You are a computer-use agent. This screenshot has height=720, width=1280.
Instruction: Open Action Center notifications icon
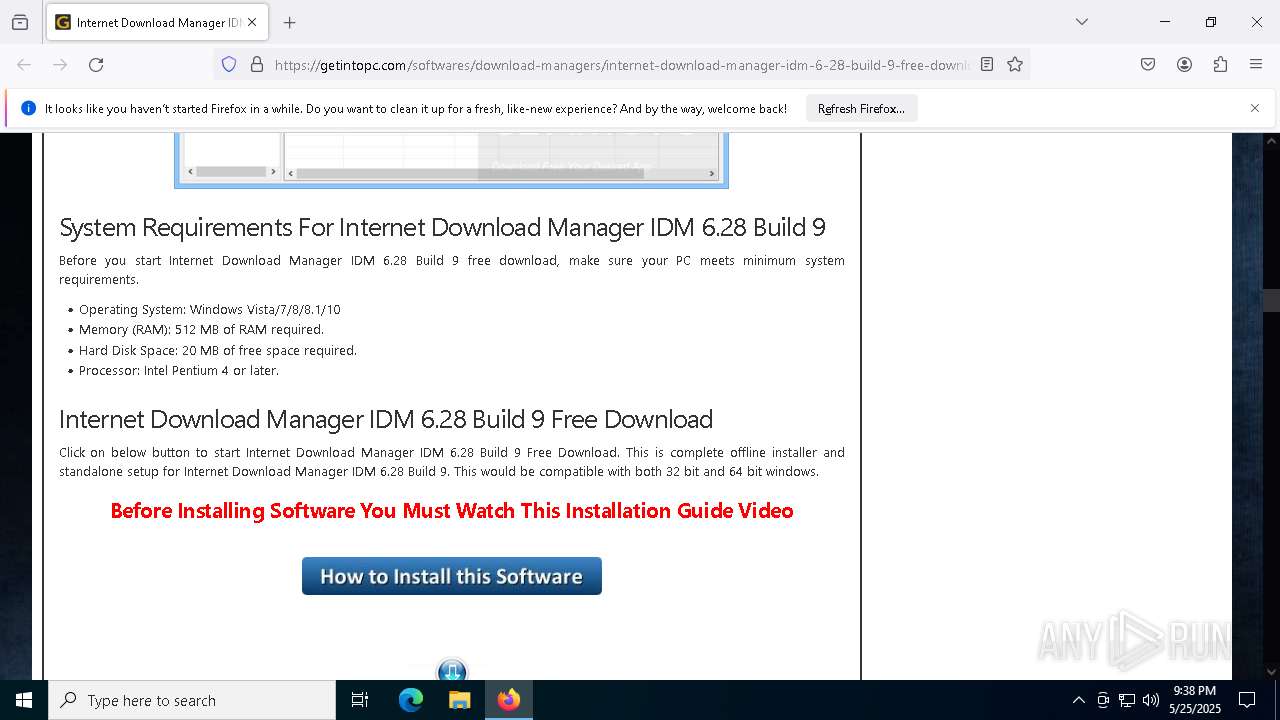(1247, 700)
